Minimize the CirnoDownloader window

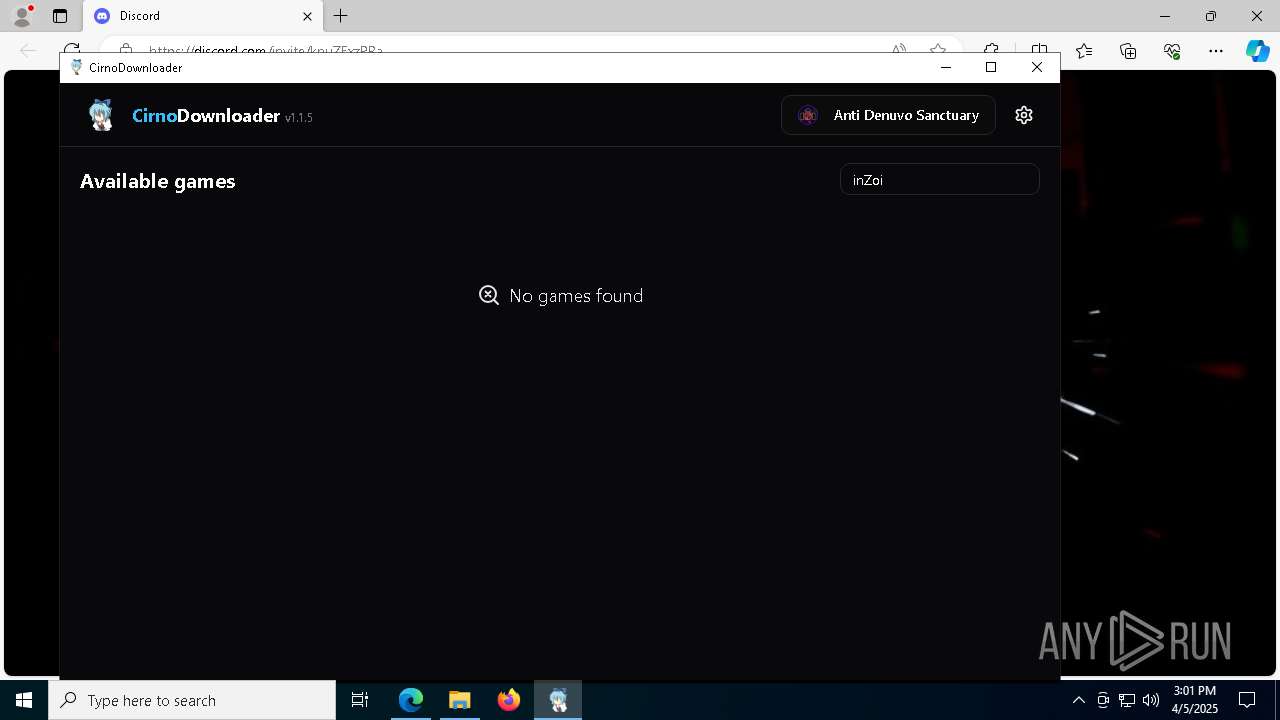coord(946,67)
